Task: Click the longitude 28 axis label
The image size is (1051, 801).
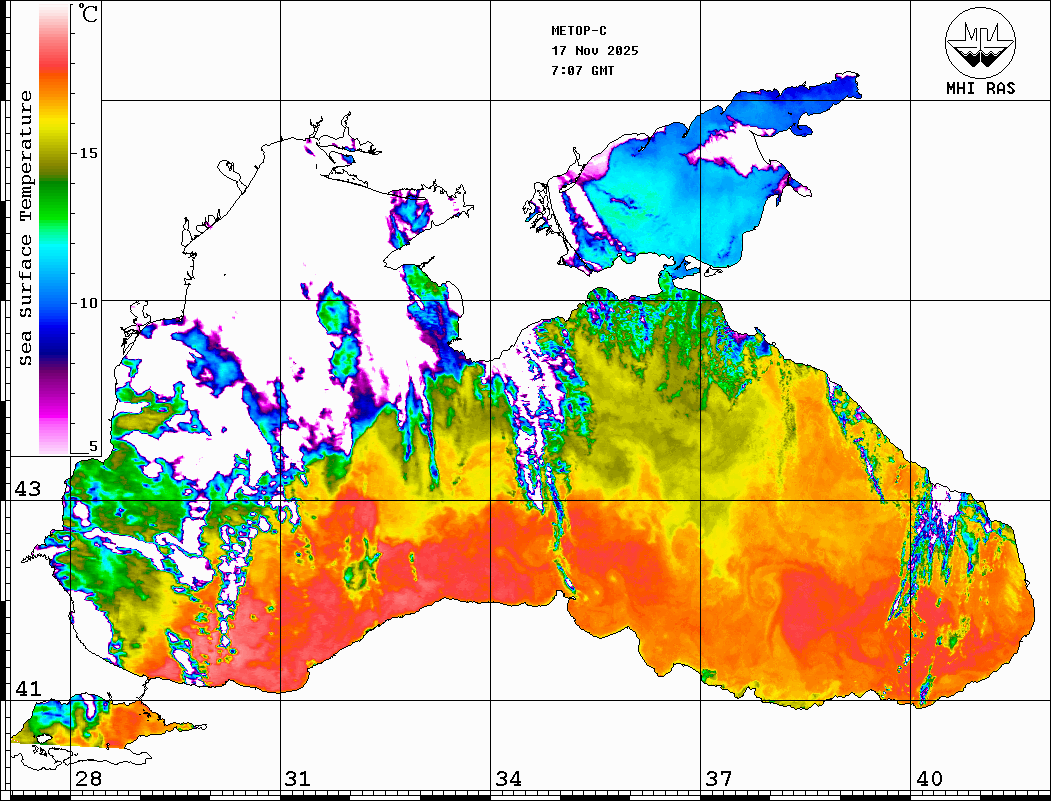Action: point(88,779)
